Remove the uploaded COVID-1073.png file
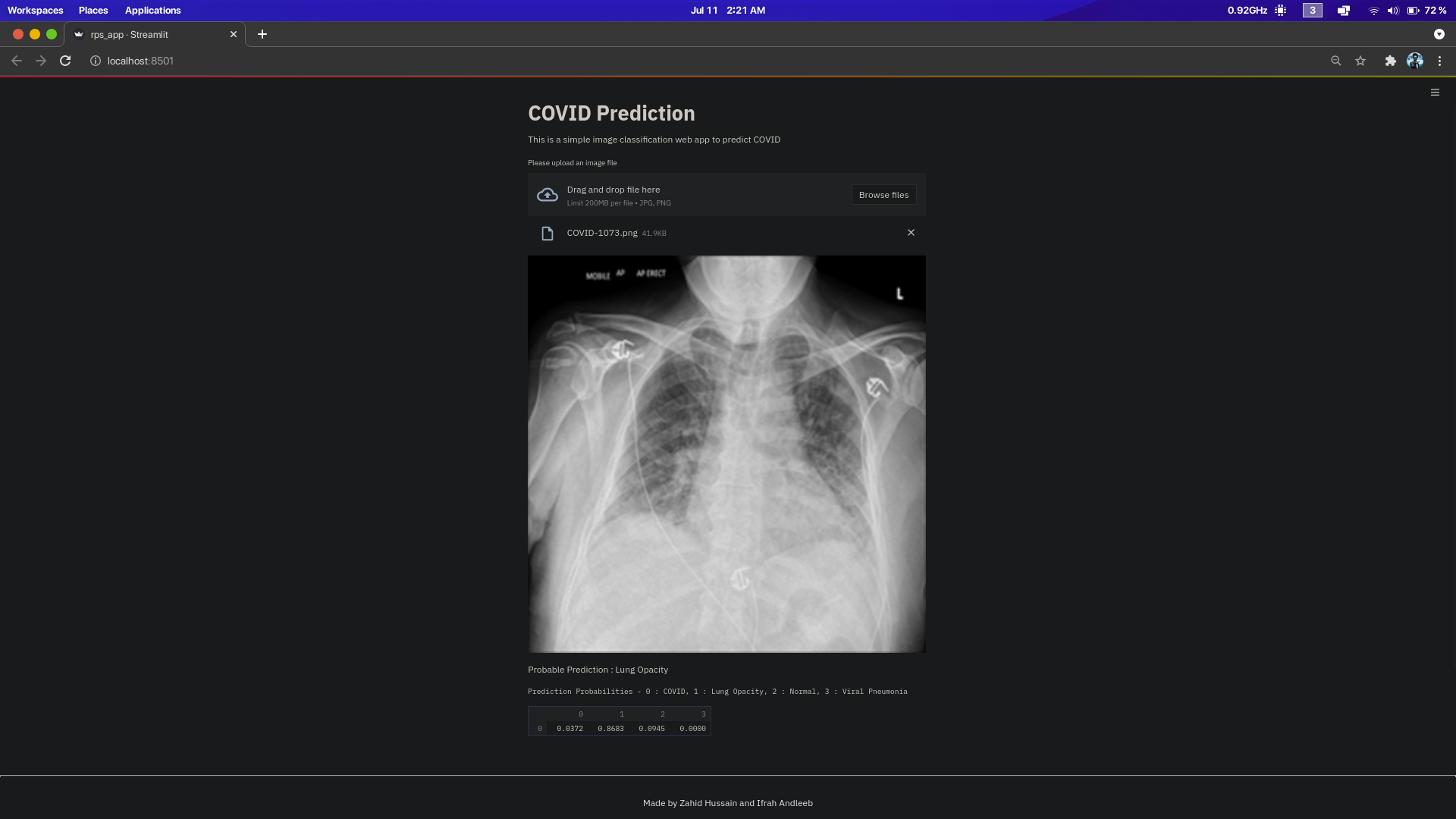The height and width of the screenshot is (819, 1456). pyautogui.click(x=911, y=233)
